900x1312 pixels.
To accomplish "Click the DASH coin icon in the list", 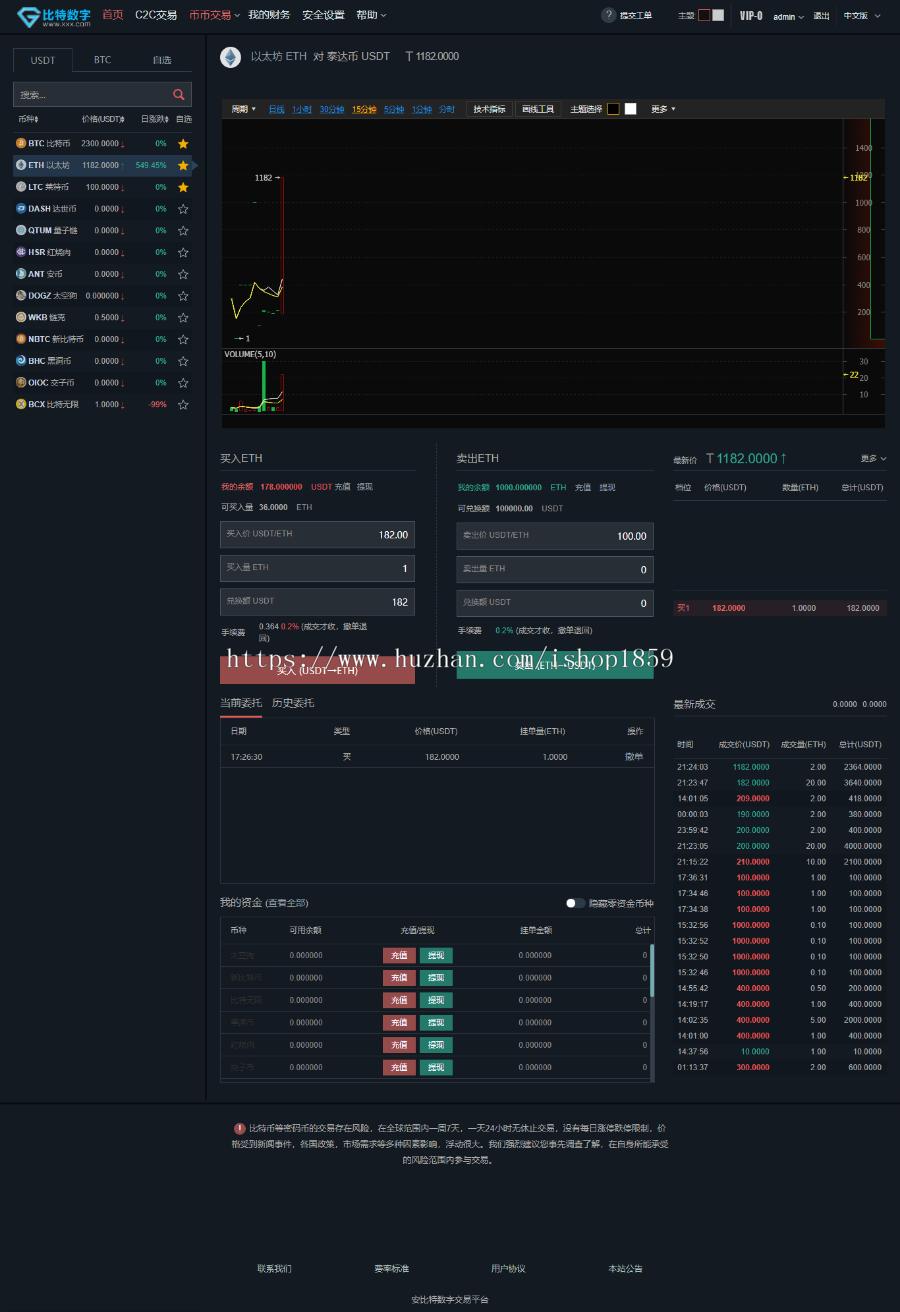I will (x=21, y=209).
